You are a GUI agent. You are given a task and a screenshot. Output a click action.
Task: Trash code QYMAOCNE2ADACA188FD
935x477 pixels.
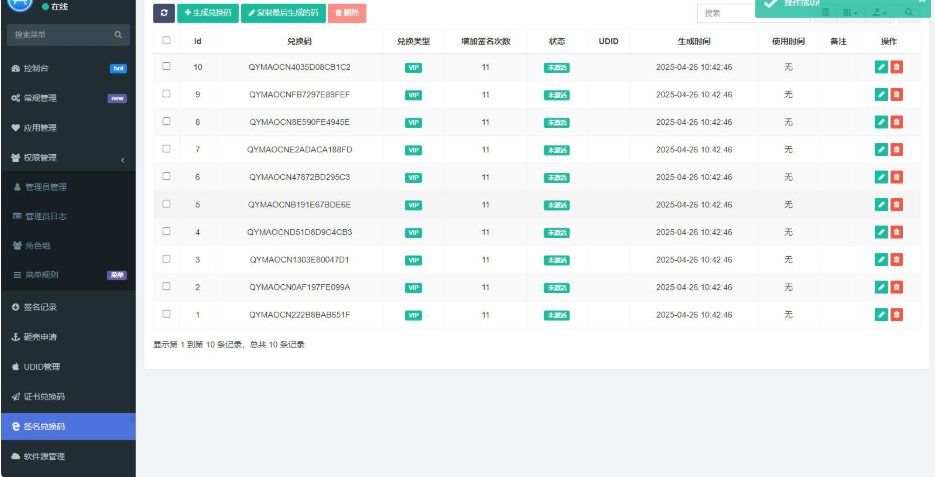tap(896, 149)
